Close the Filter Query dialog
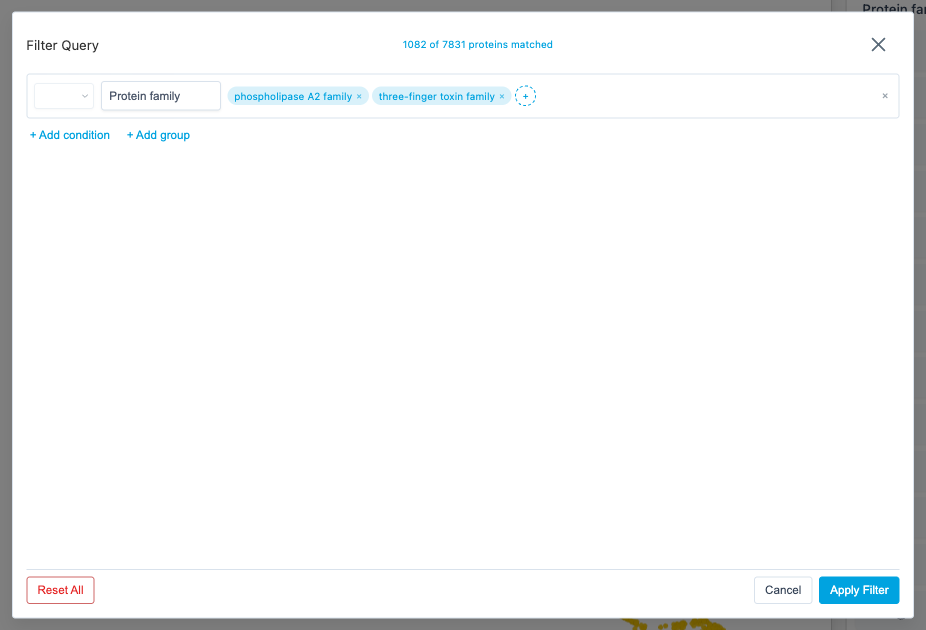This screenshot has height=630, width=926. [x=878, y=45]
